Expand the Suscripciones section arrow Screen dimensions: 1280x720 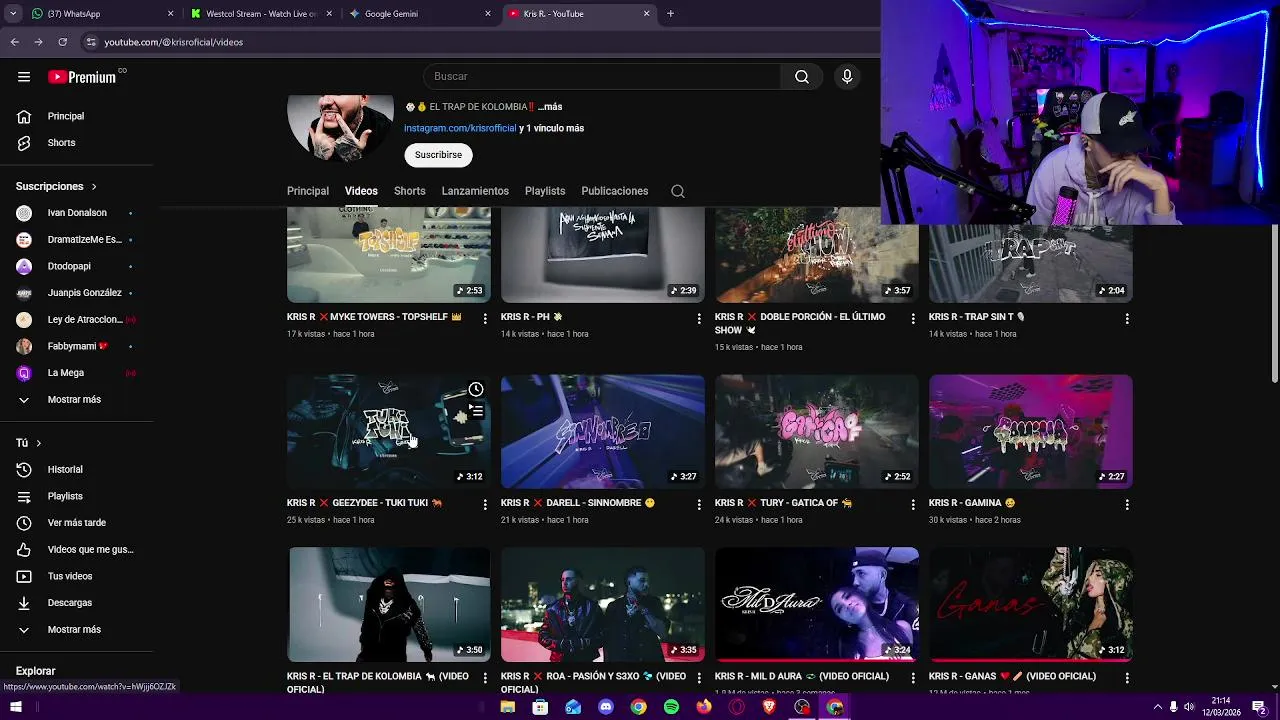[x=94, y=187]
